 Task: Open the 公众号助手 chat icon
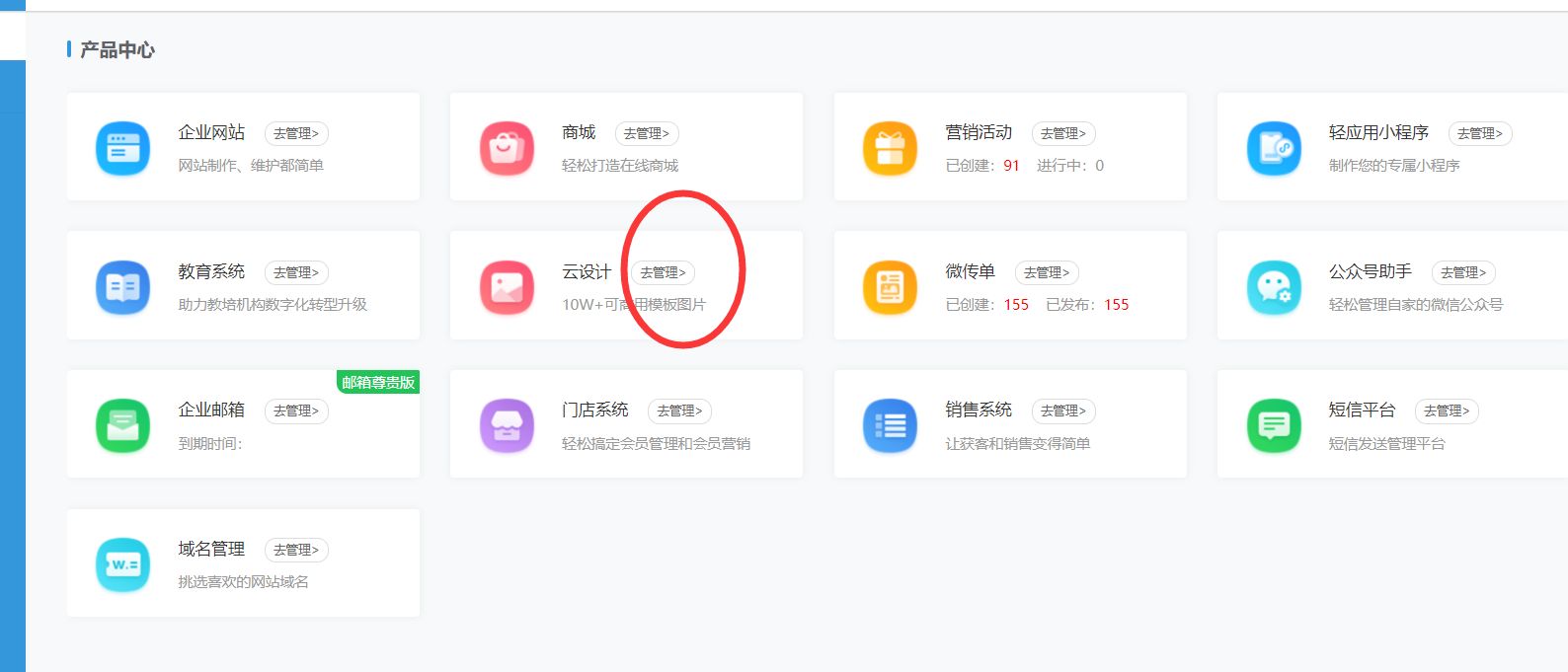[x=1274, y=287]
